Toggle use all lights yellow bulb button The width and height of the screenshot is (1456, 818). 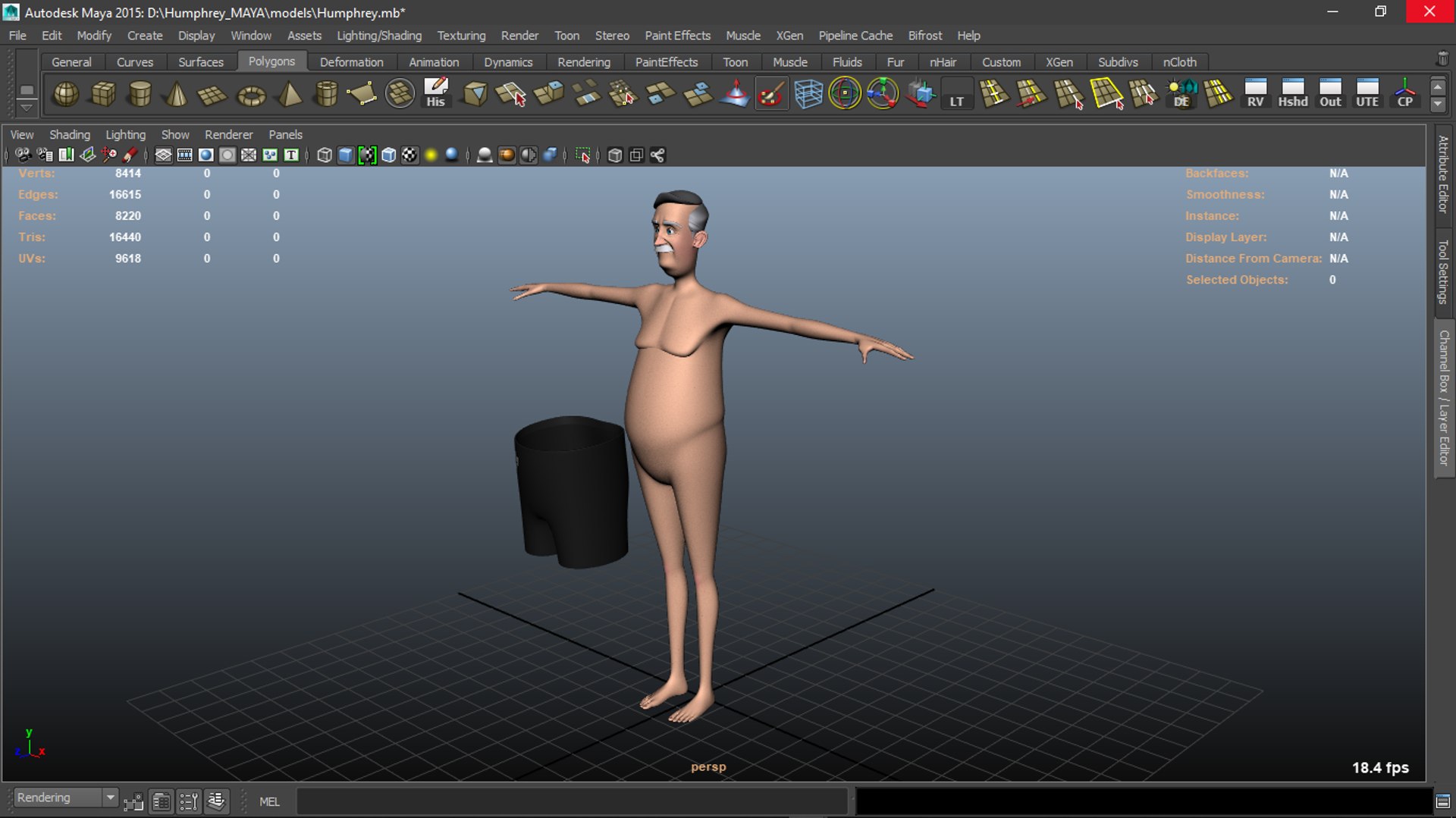[x=431, y=155]
